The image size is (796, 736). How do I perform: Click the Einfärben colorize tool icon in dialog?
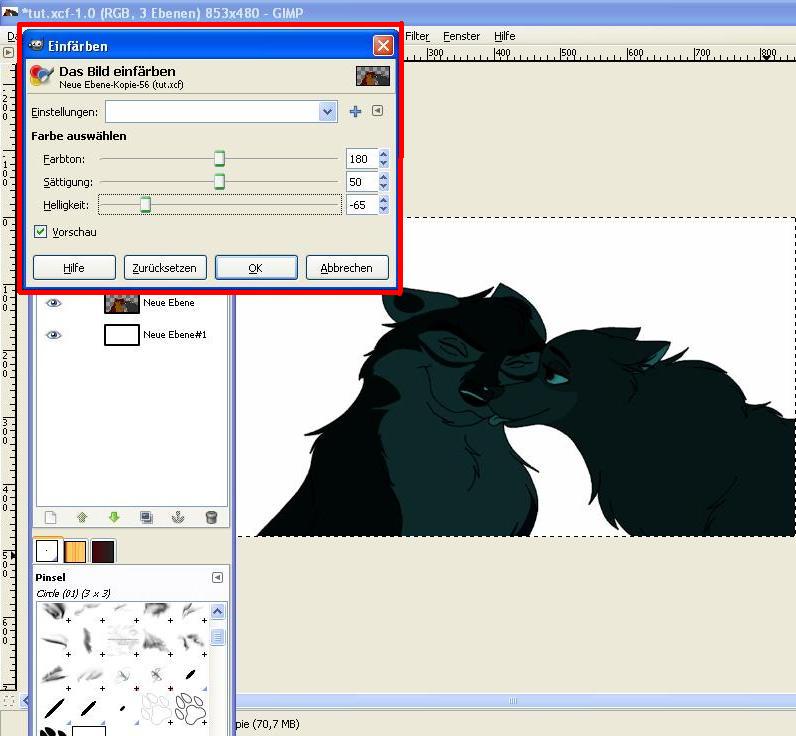[x=41, y=76]
